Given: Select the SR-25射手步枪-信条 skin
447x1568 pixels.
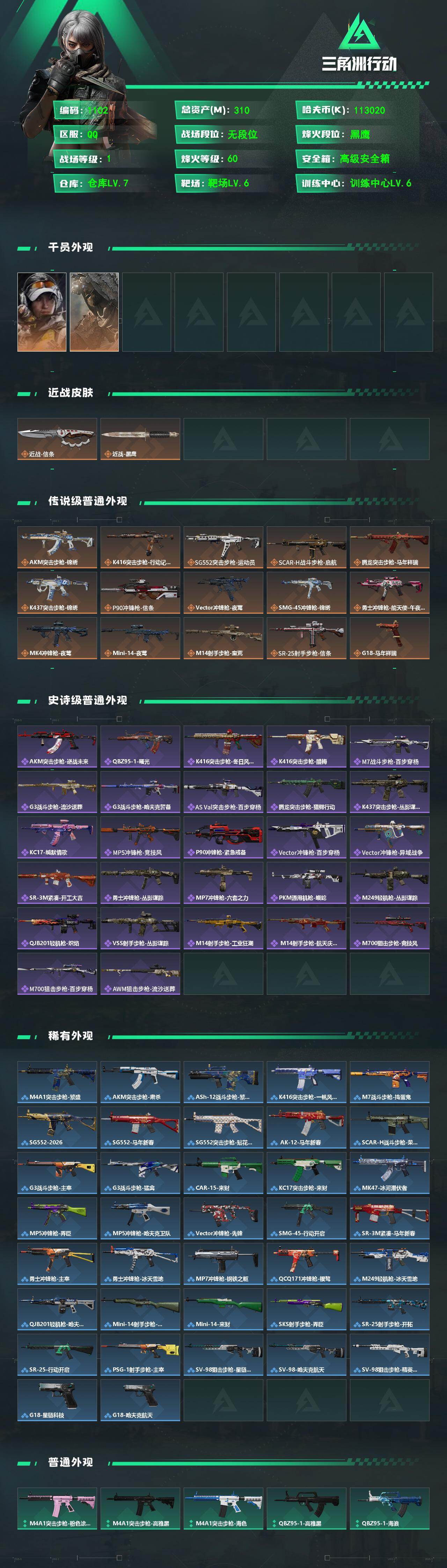Looking at the screenshot, I should (307, 638).
